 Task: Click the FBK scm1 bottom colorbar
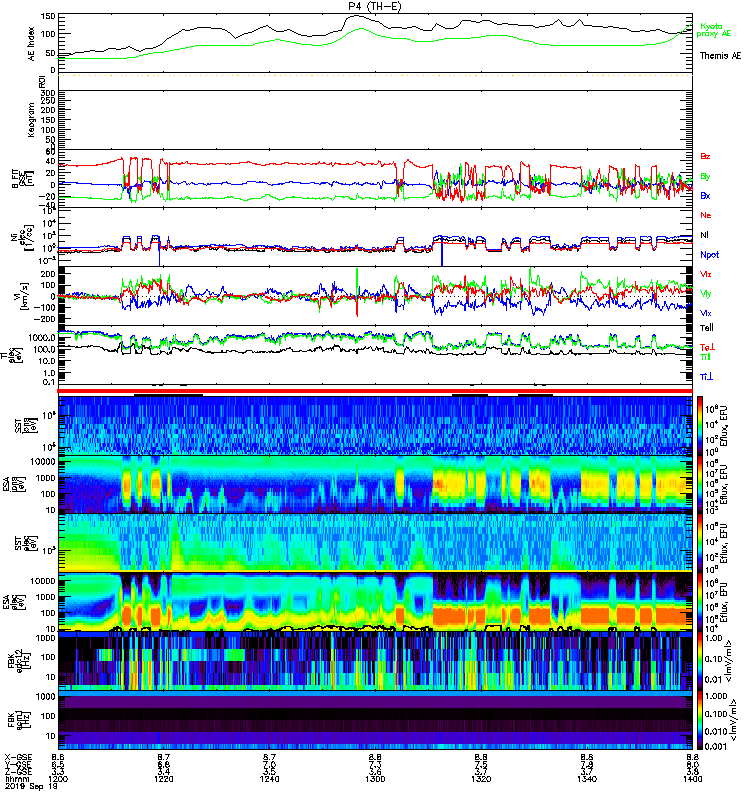700,720
